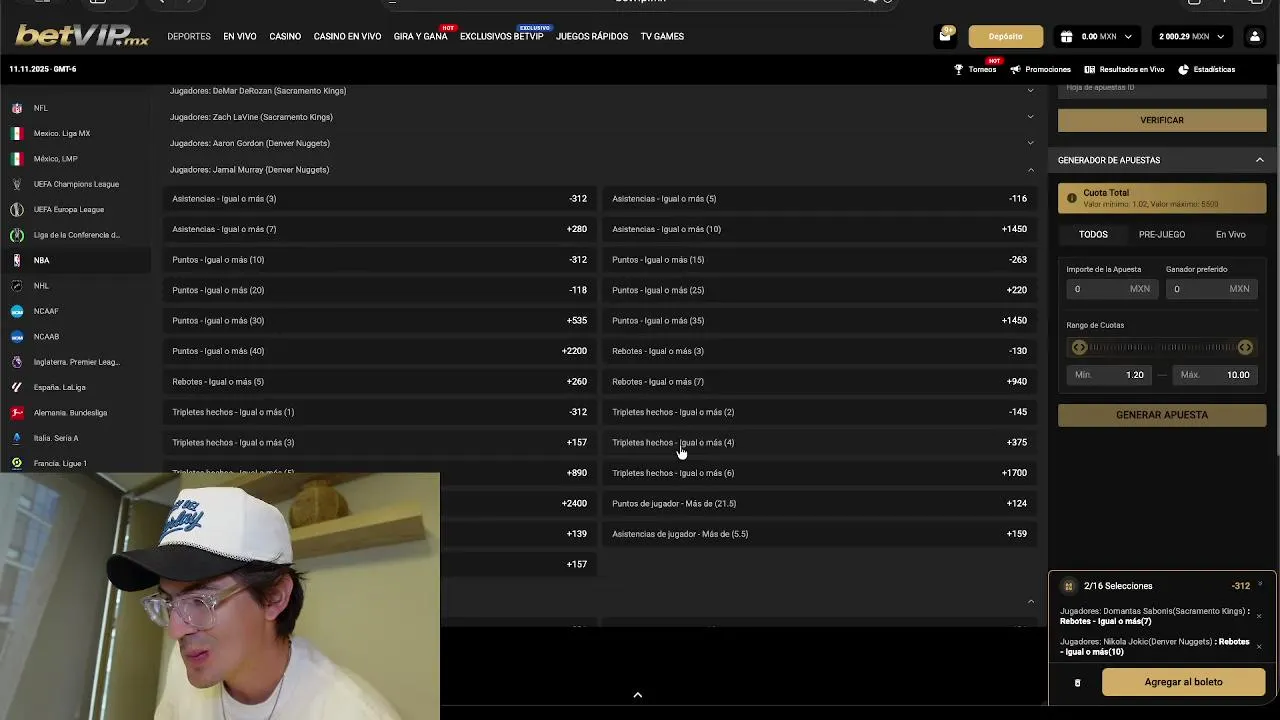
Task: Open the En Vivo menu
Action: pyautogui.click(x=240, y=36)
